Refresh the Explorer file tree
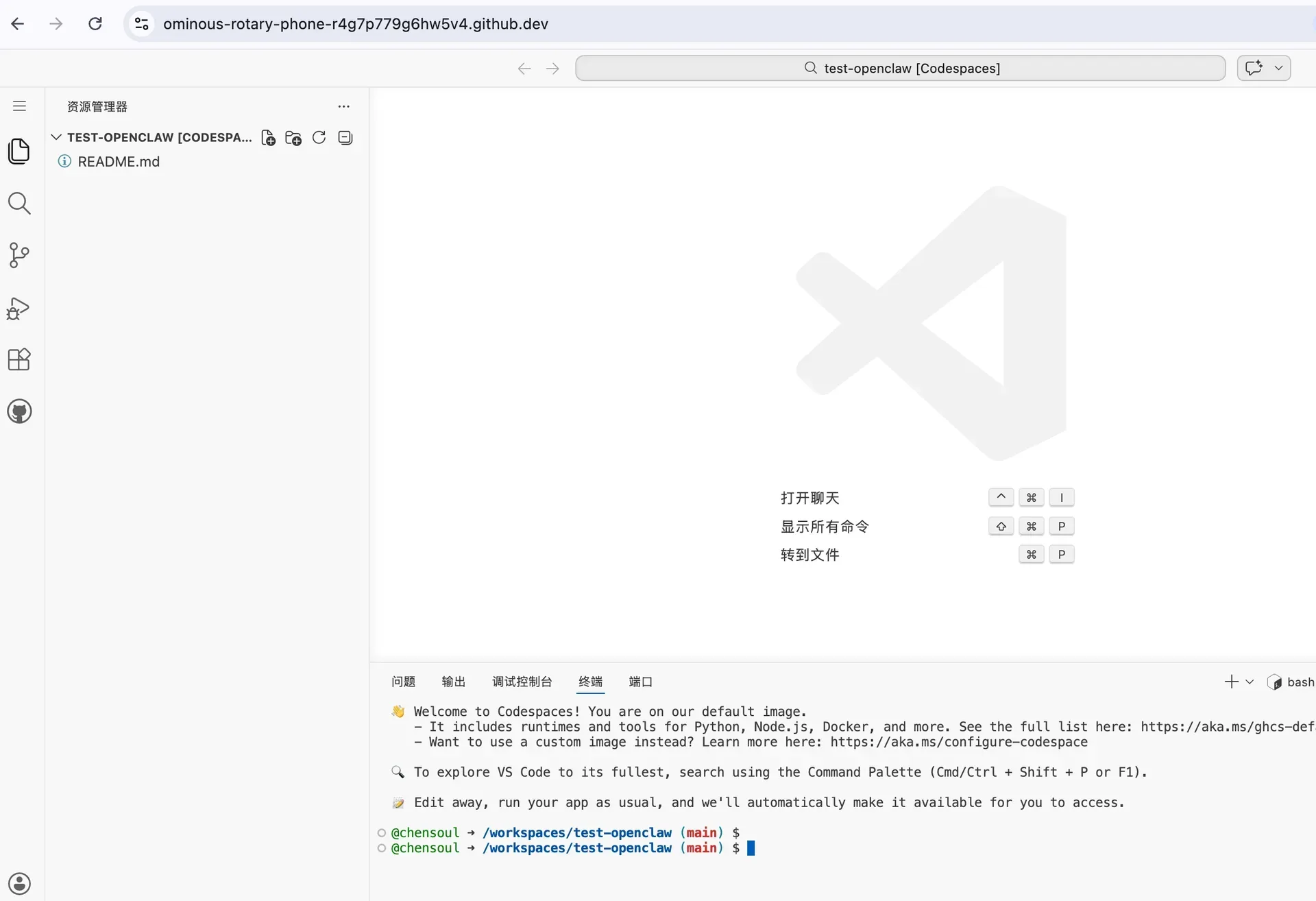1316x901 pixels. coord(319,137)
